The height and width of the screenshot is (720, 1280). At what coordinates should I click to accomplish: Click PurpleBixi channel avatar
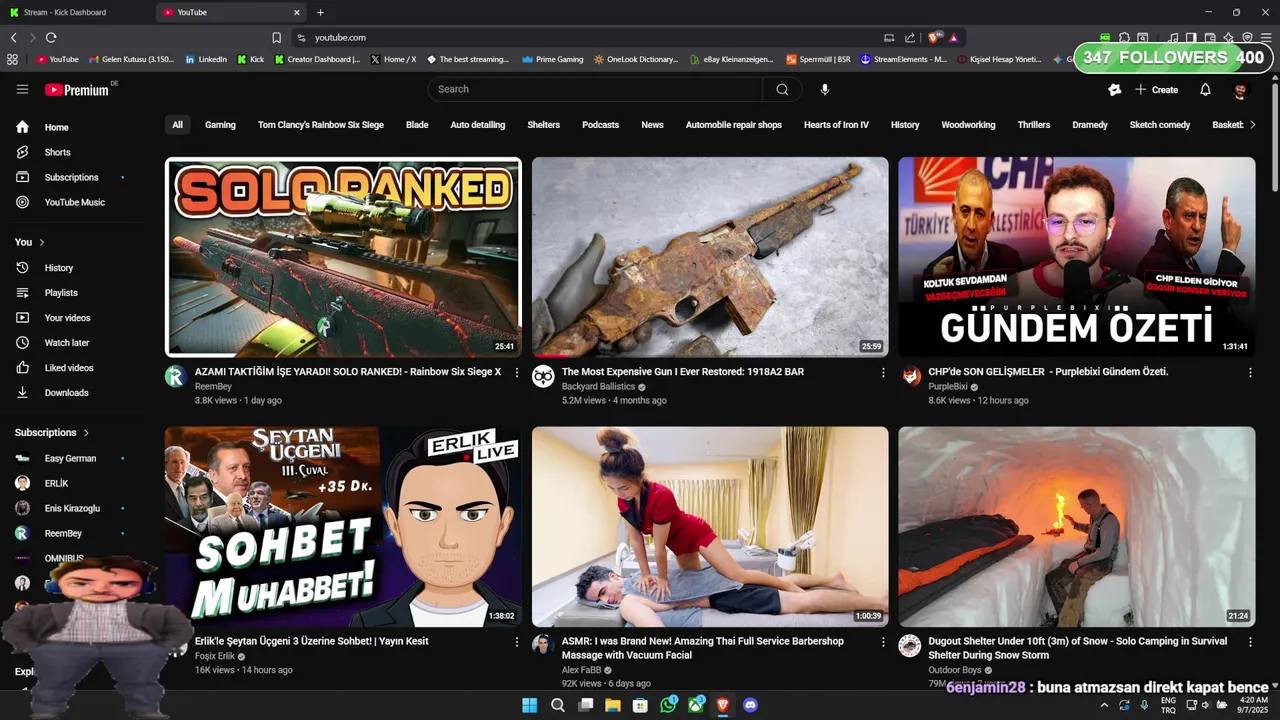tap(910, 376)
